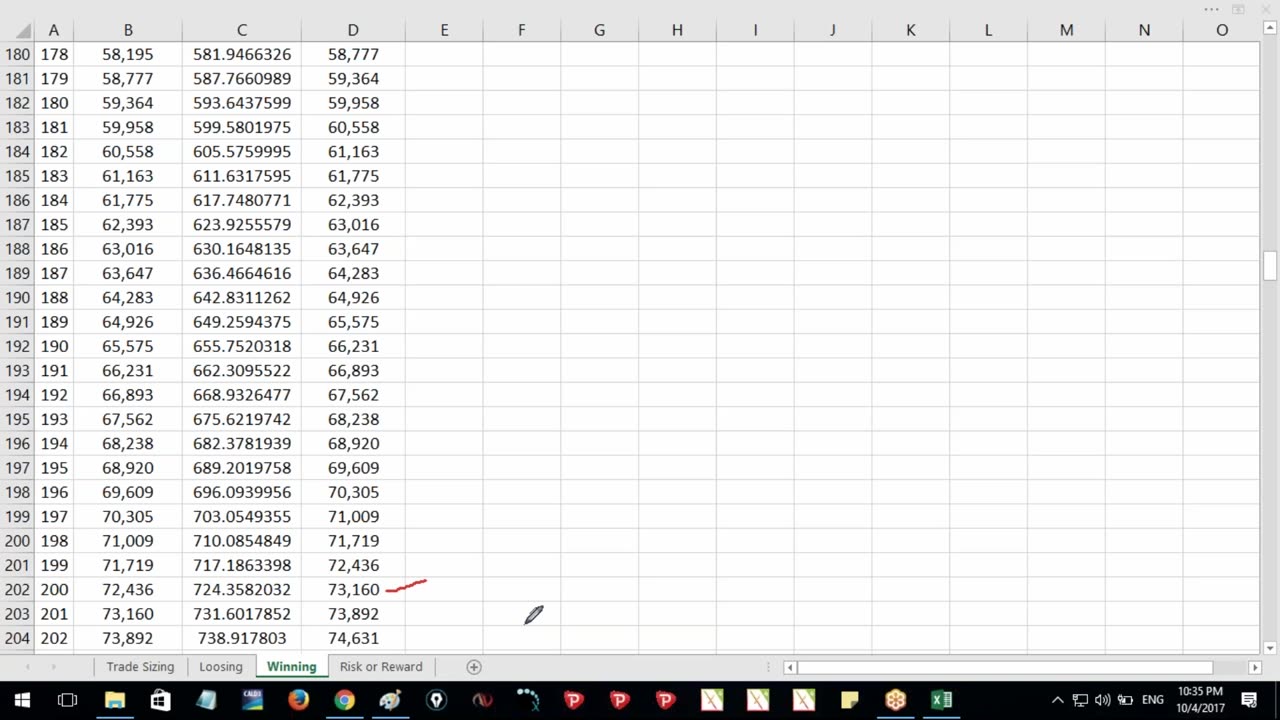Click cell containing 611.6317595
This screenshot has width=1280, height=720.
point(242,176)
